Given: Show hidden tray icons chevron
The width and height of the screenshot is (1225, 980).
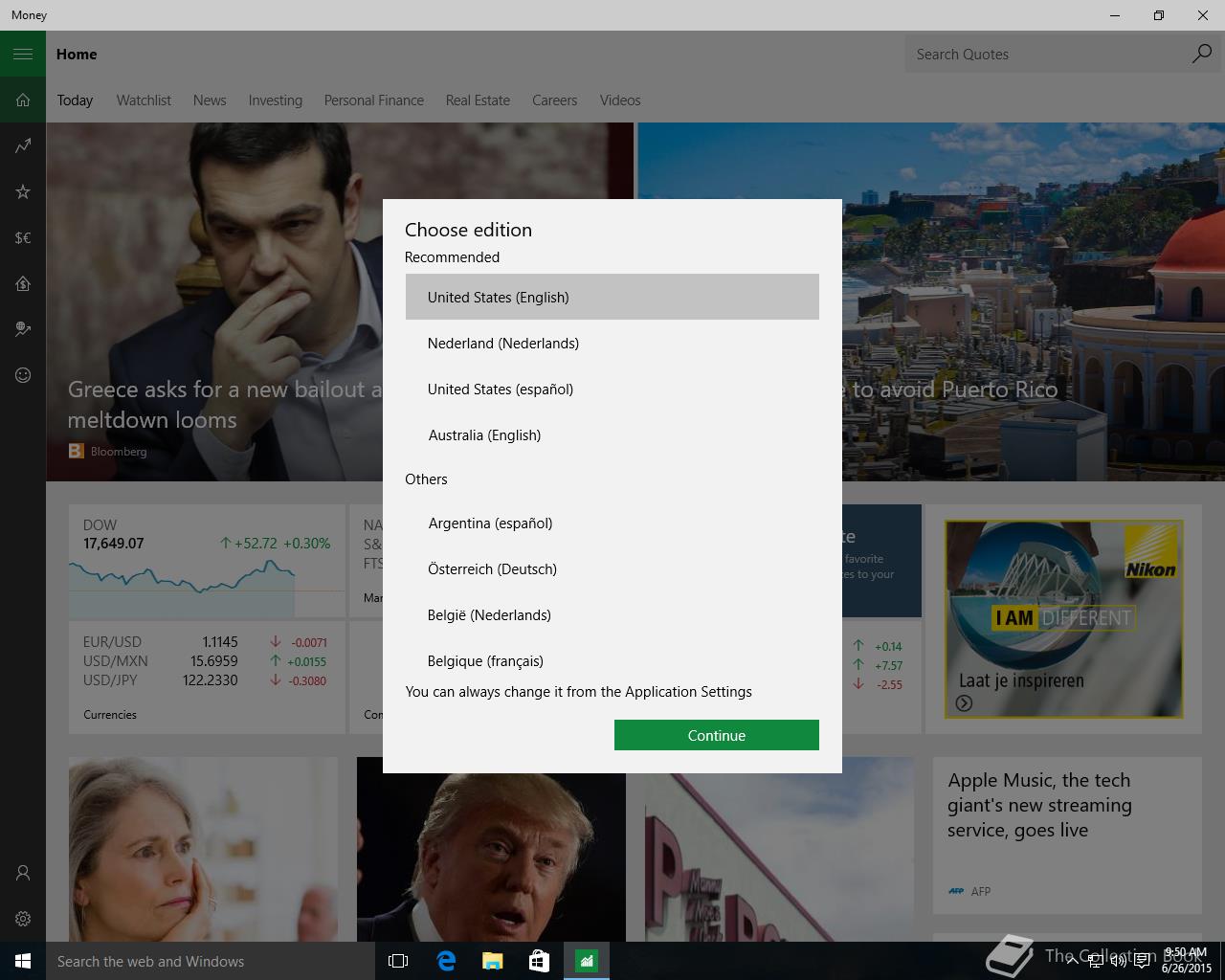Looking at the screenshot, I should 1072,962.
